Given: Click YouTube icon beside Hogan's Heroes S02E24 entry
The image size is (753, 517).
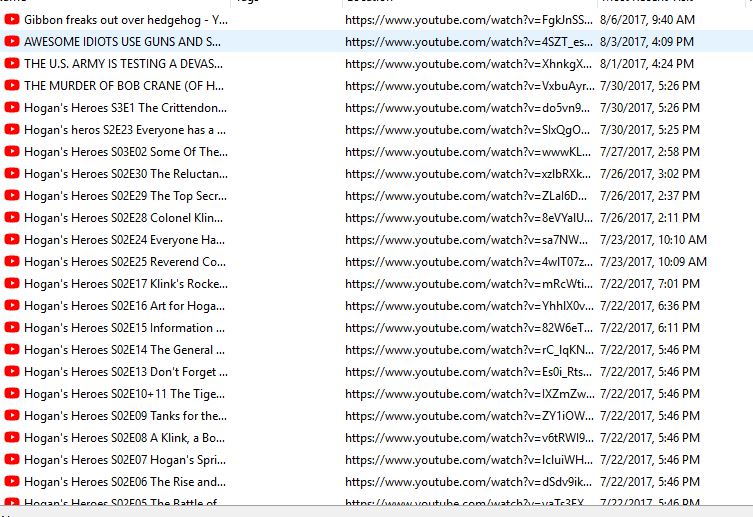Looking at the screenshot, I should [12, 239].
